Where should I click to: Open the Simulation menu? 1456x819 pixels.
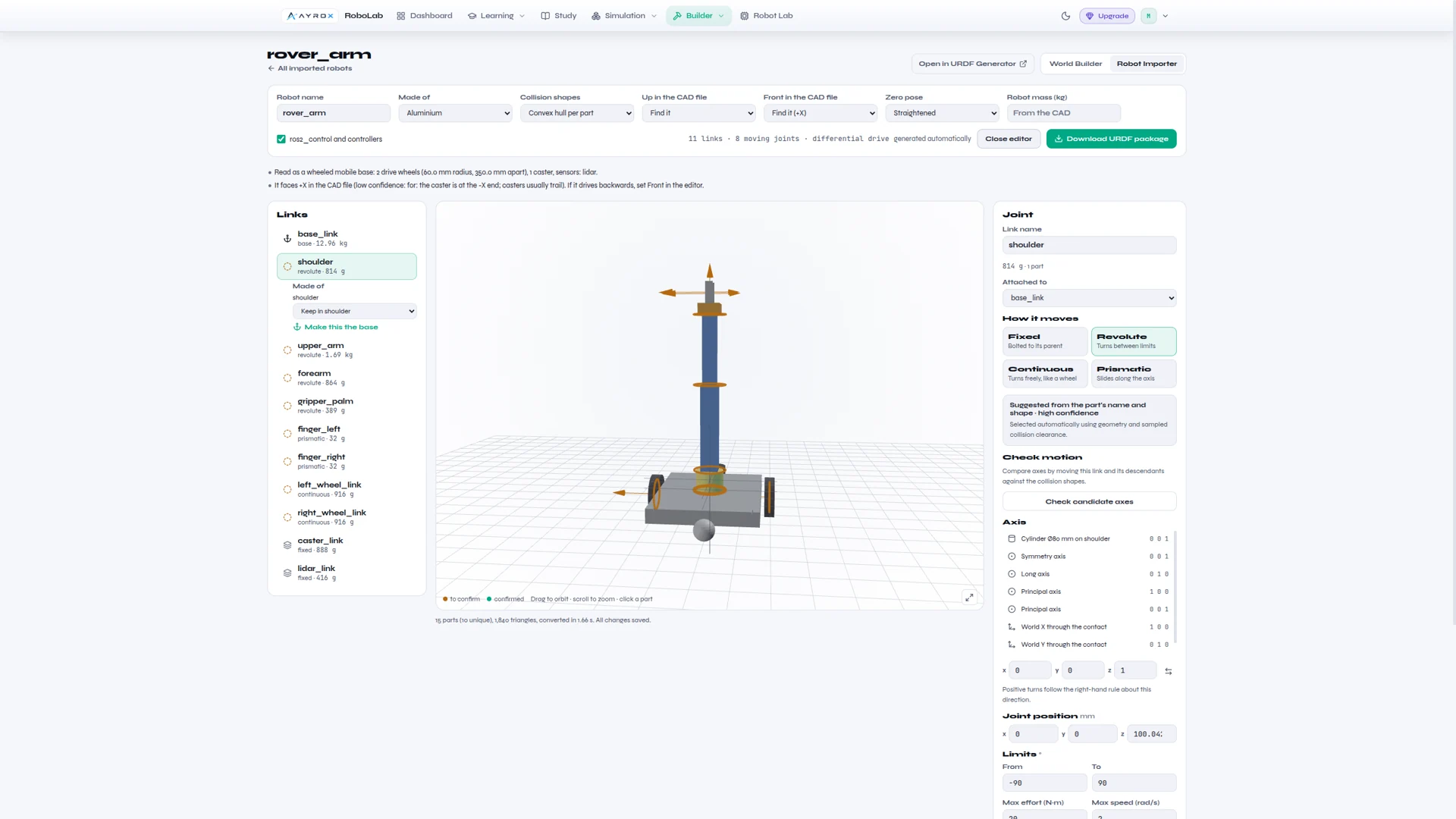[x=624, y=16]
